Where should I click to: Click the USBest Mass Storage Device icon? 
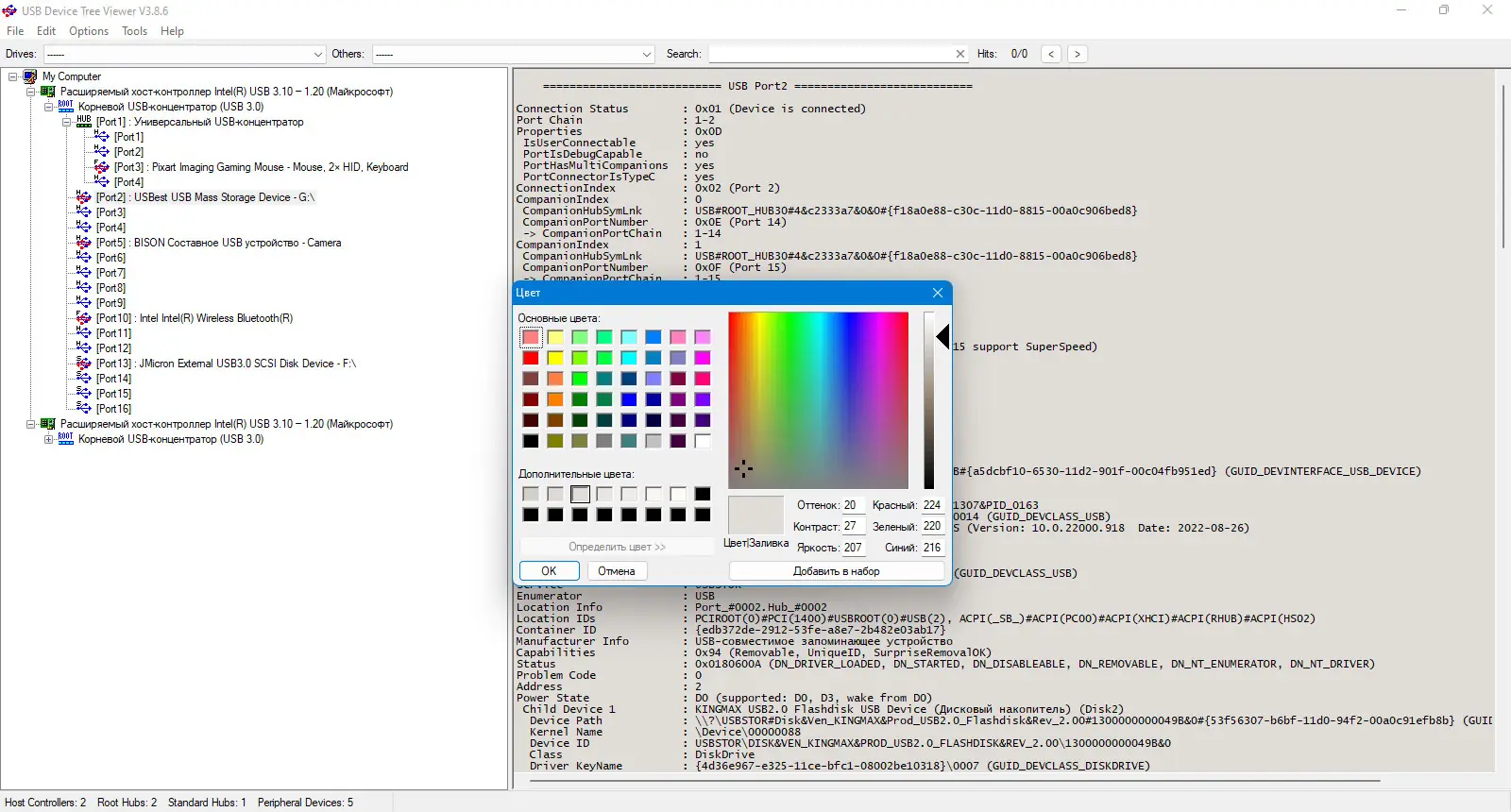(84, 197)
